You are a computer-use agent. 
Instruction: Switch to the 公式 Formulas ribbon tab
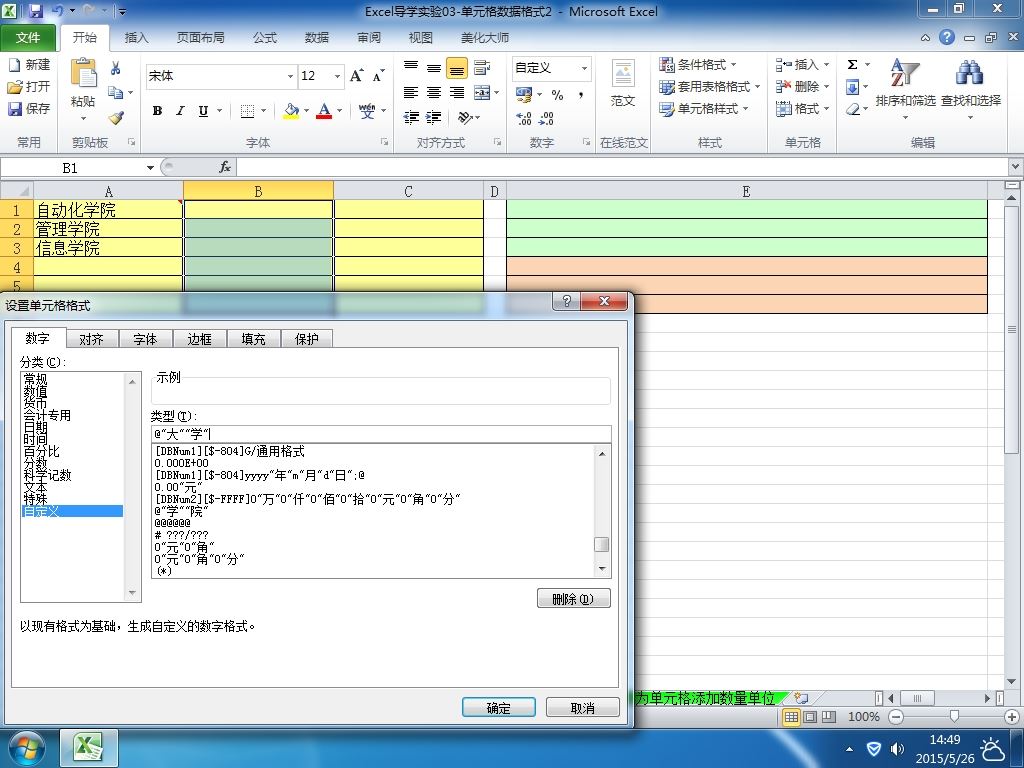click(x=264, y=38)
